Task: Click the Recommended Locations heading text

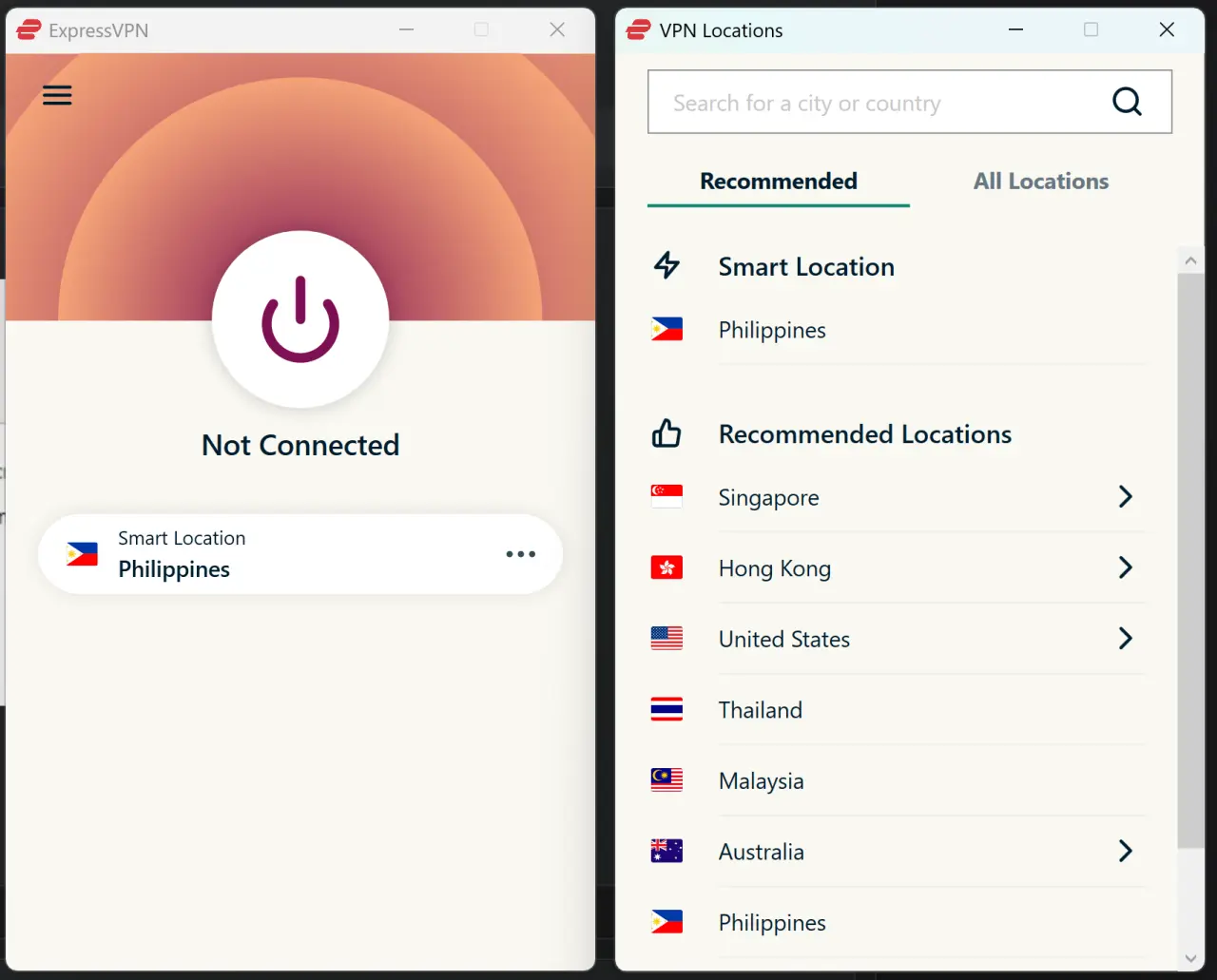Action: 865,434
